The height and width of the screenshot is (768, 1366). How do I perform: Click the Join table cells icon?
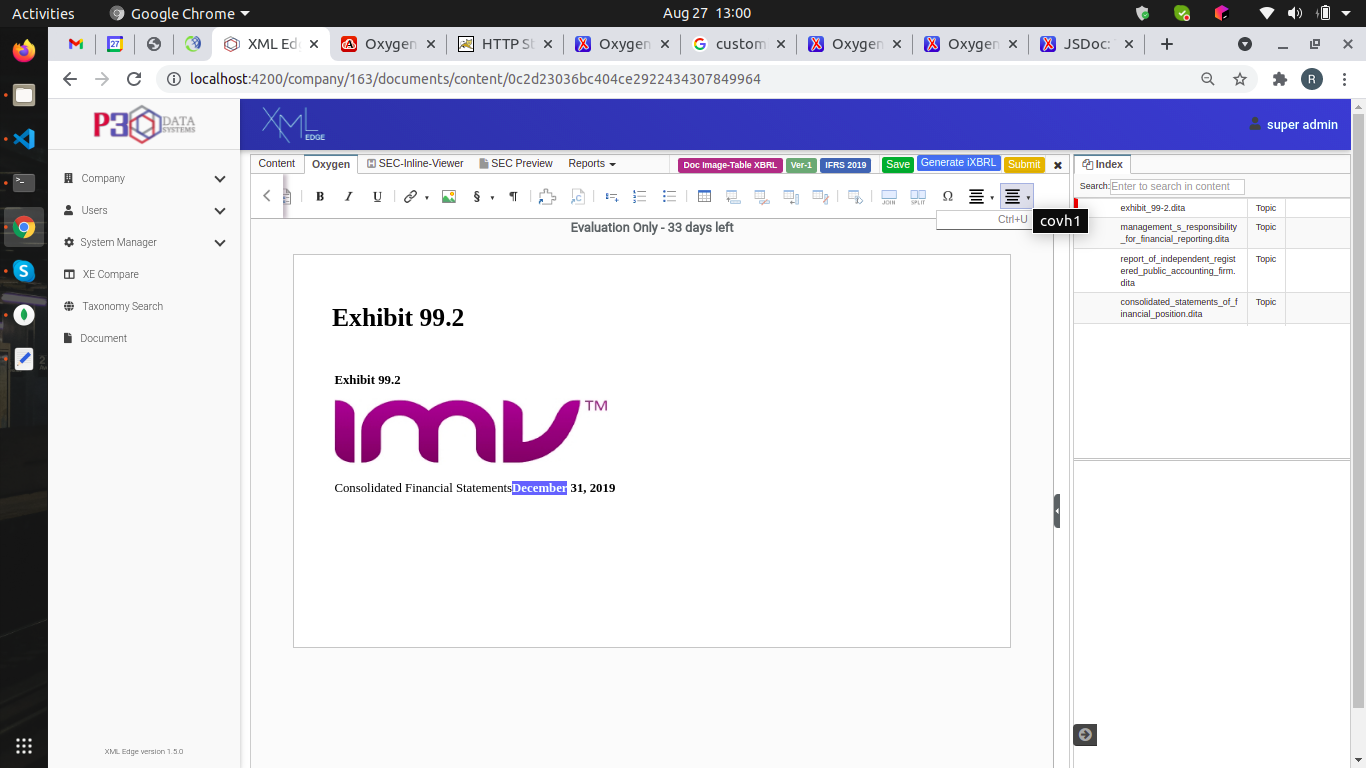click(888, 197)
